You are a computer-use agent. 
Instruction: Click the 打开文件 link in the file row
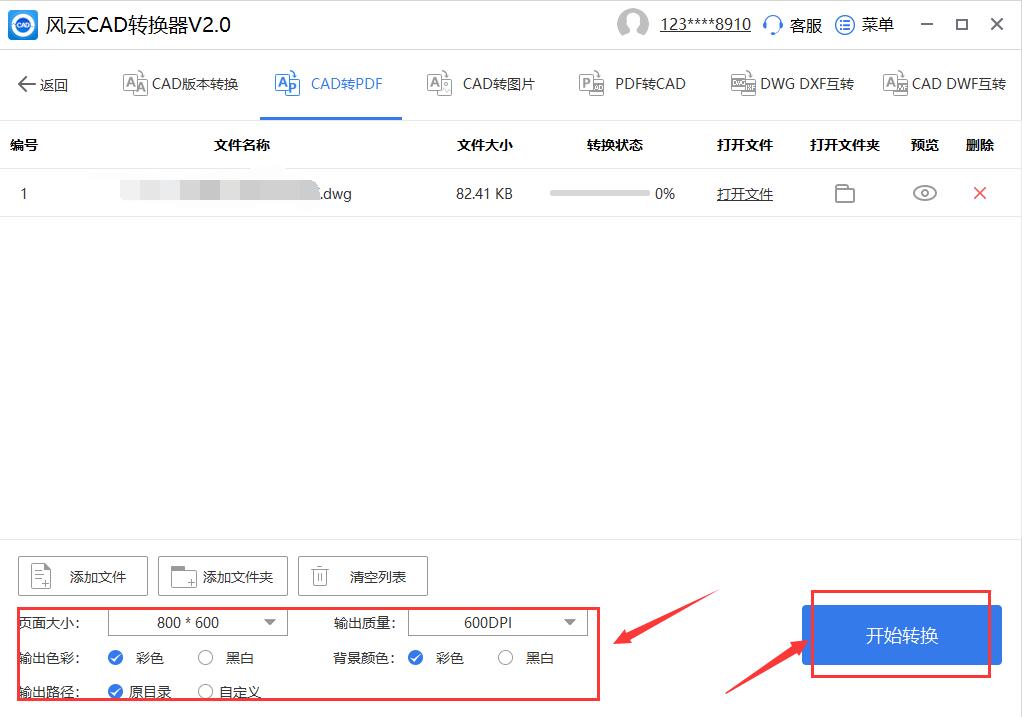point(744,193)
